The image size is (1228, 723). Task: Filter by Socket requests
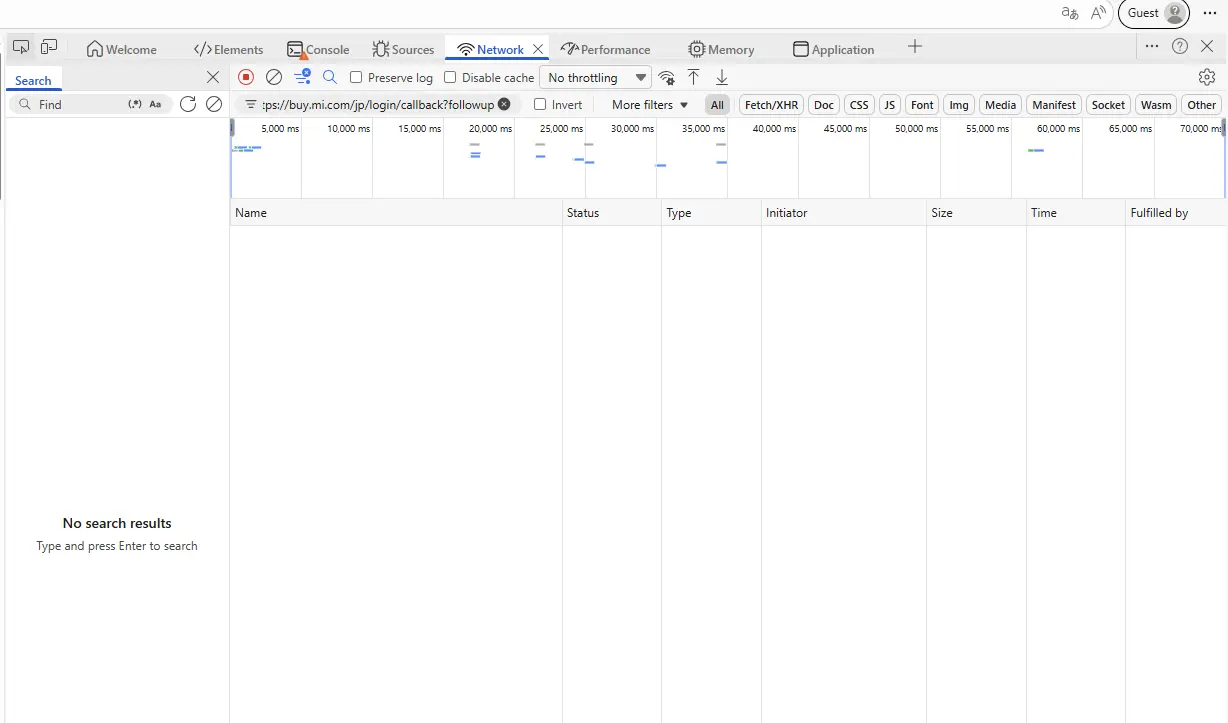click(x=1108, y=104)
